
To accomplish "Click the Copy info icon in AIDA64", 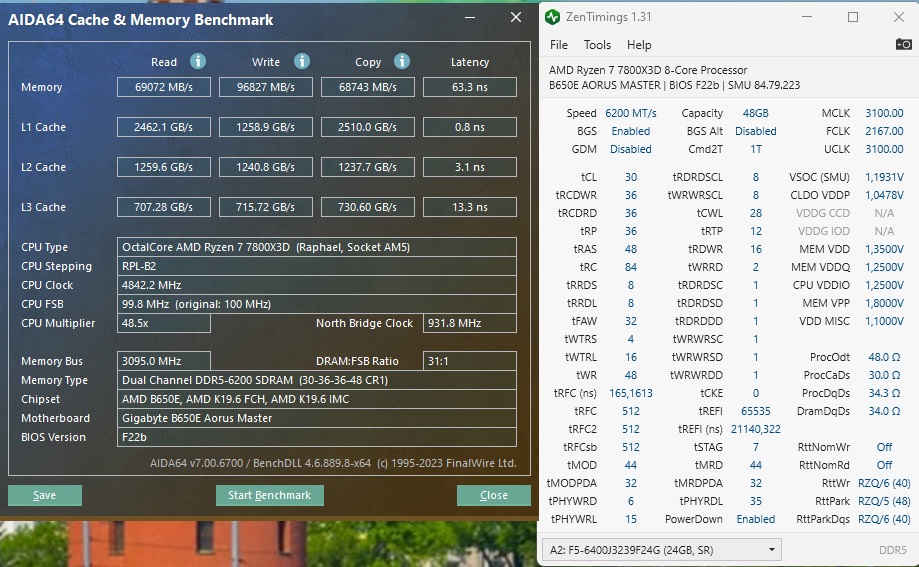I will click(x=401, y=61).
